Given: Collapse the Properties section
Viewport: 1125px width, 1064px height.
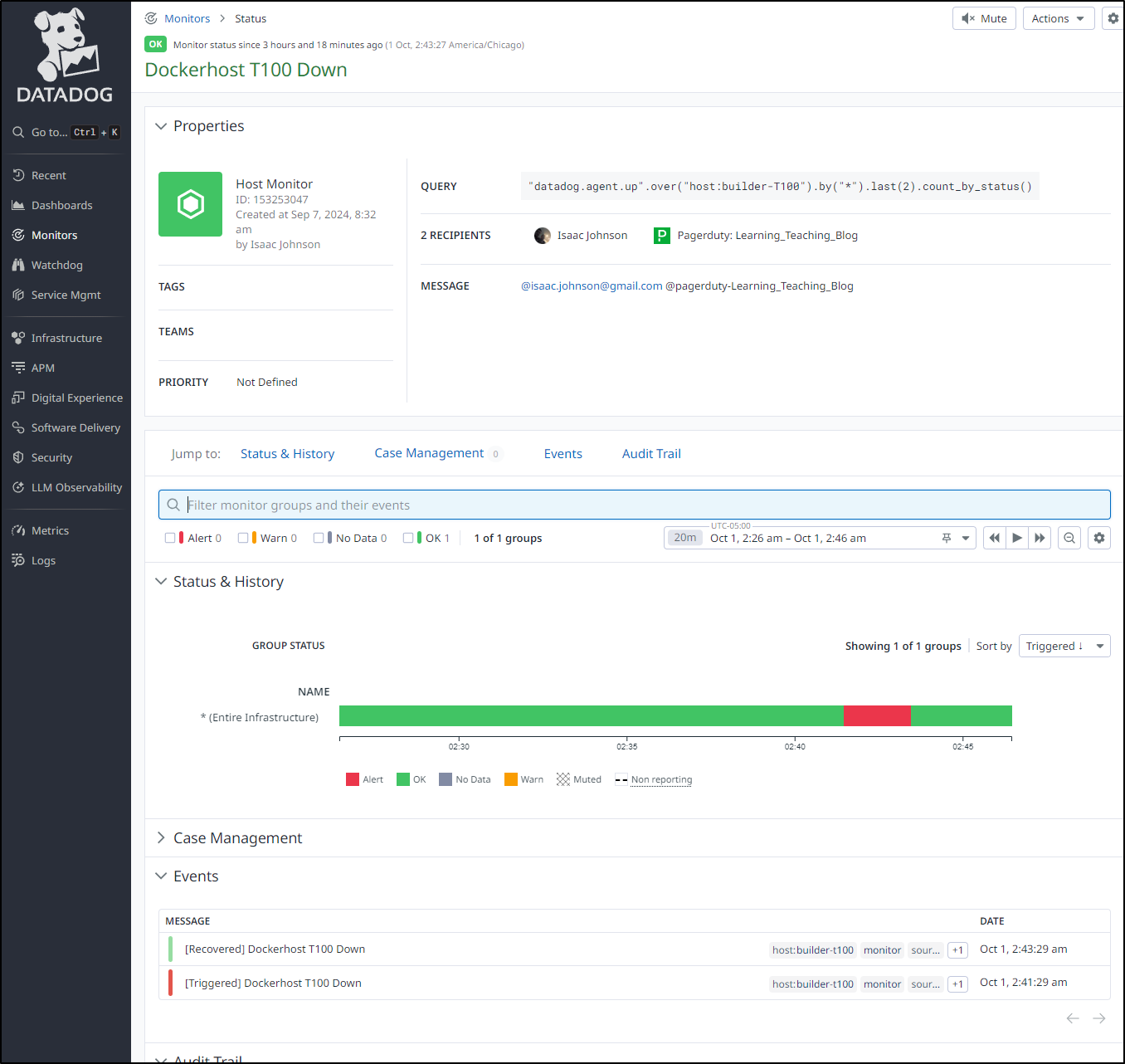Looking at the screenshot, I should click(161, 126).
